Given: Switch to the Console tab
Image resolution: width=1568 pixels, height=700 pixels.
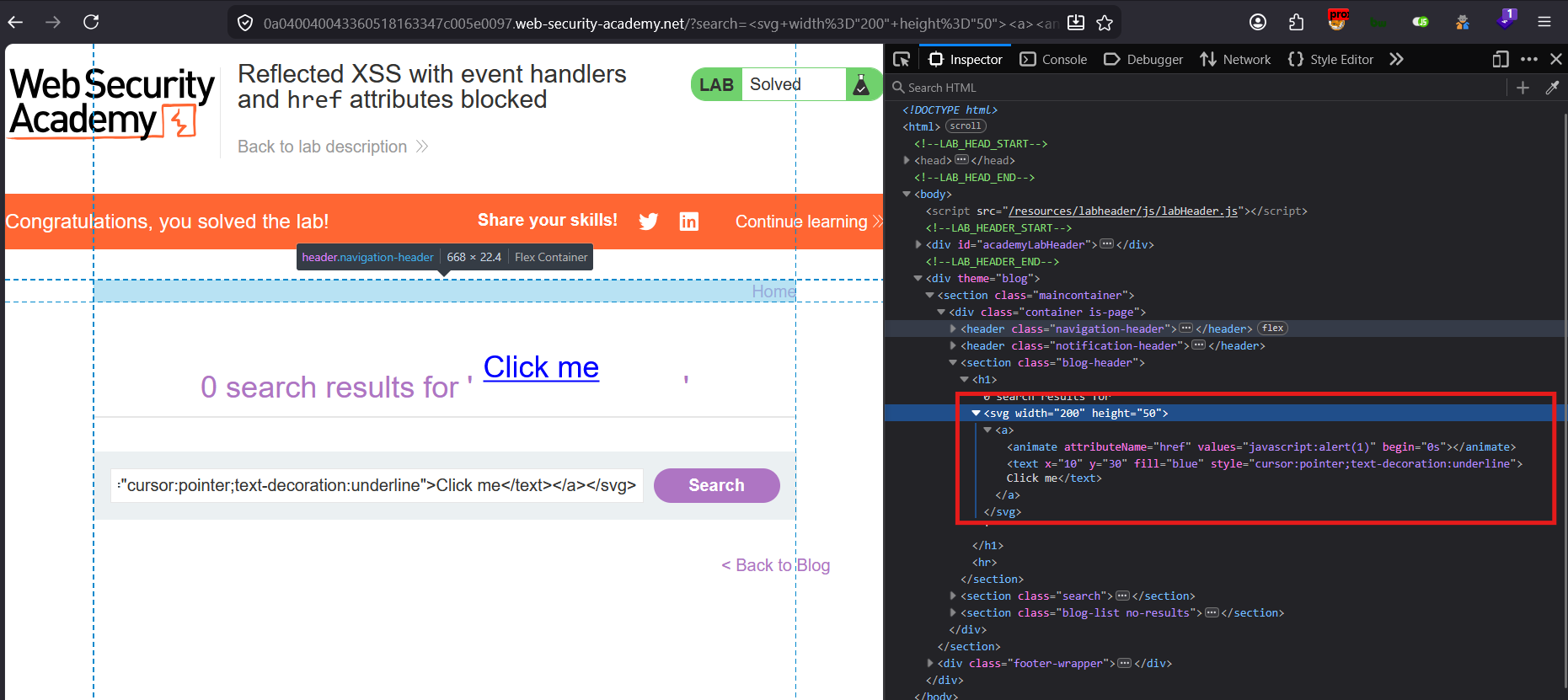Looking at the screenshot, I should pyautogui.click(x=1053, y=59).
